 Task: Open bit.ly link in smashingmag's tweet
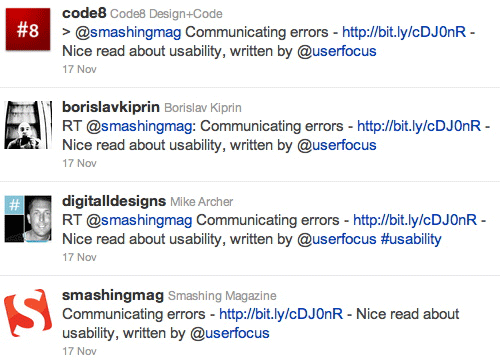pyautogui.click(x=281, y=314)
